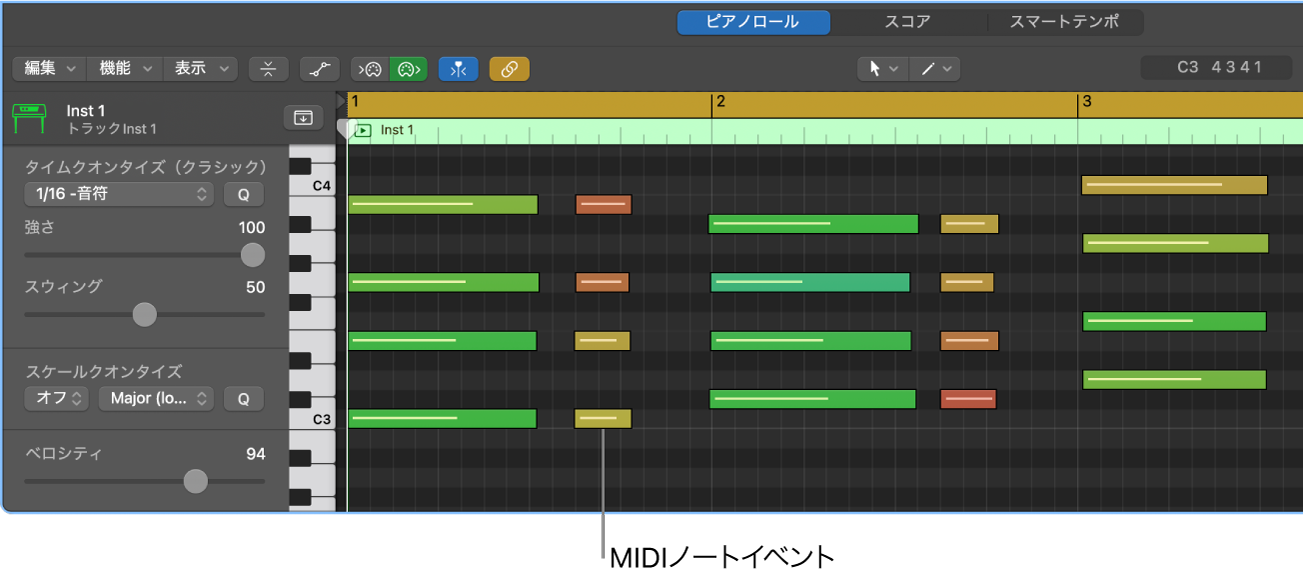Enable the blue snap-to-grid icon
Screen dimensions: 1303x583
pos(458,69)
